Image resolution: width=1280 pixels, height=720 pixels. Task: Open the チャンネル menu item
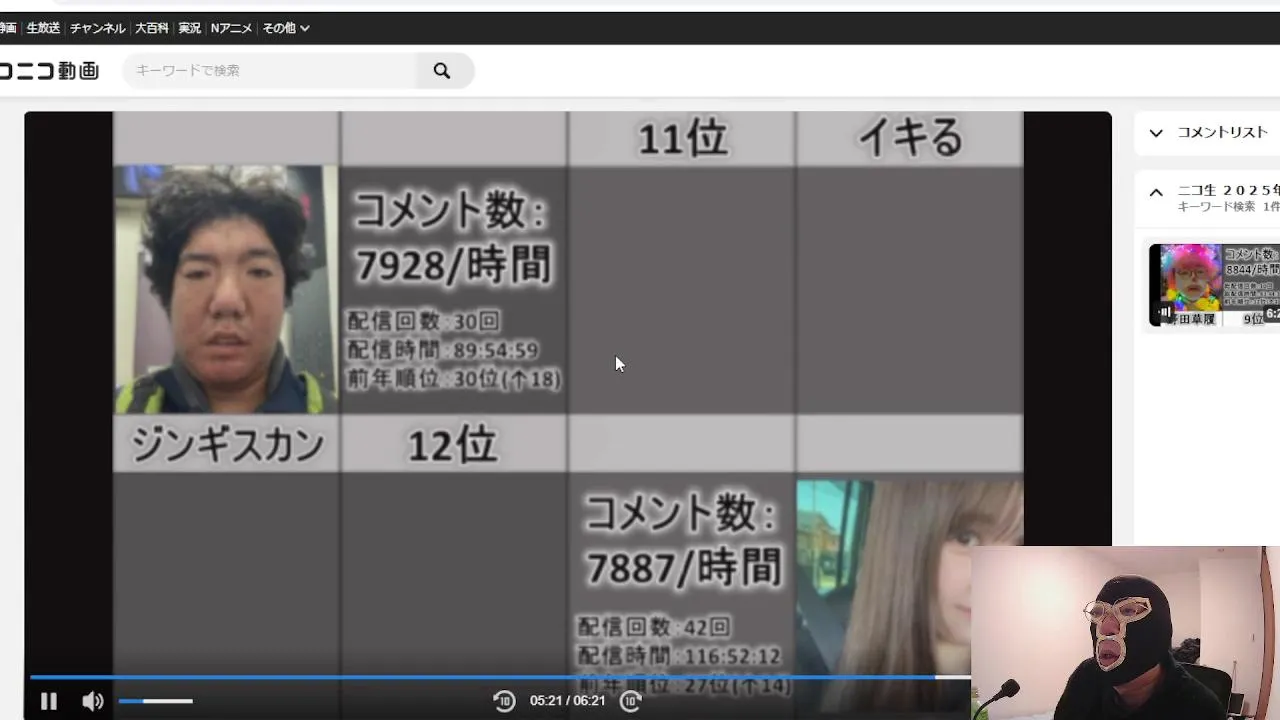(97, 28)
